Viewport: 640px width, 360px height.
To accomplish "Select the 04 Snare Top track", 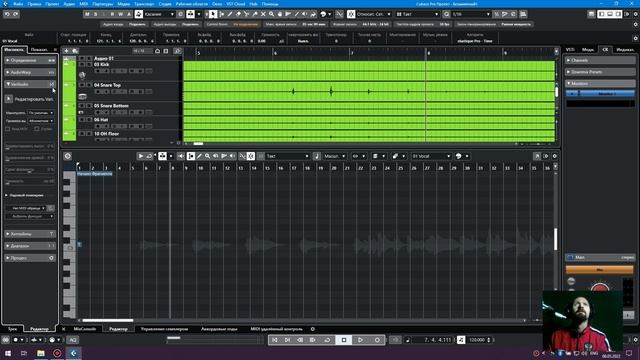I will 107,85.
